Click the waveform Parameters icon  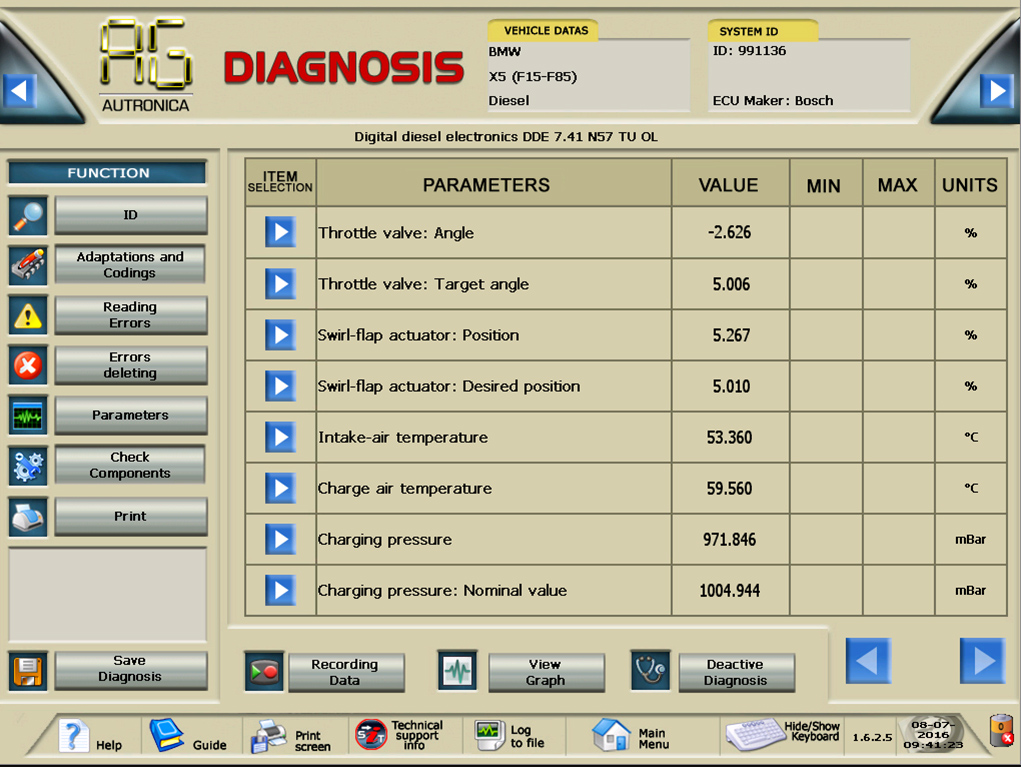(x=29, y=416)
